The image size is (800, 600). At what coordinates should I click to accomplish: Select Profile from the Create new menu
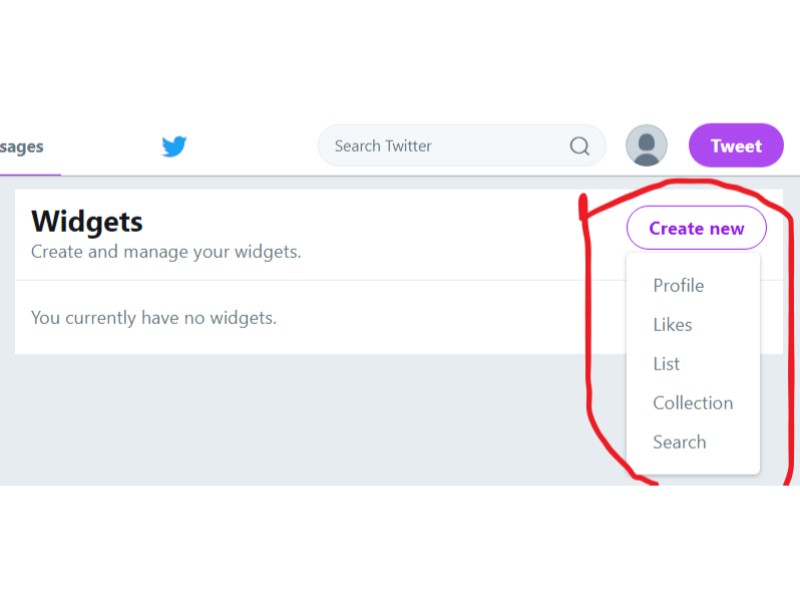678,285
